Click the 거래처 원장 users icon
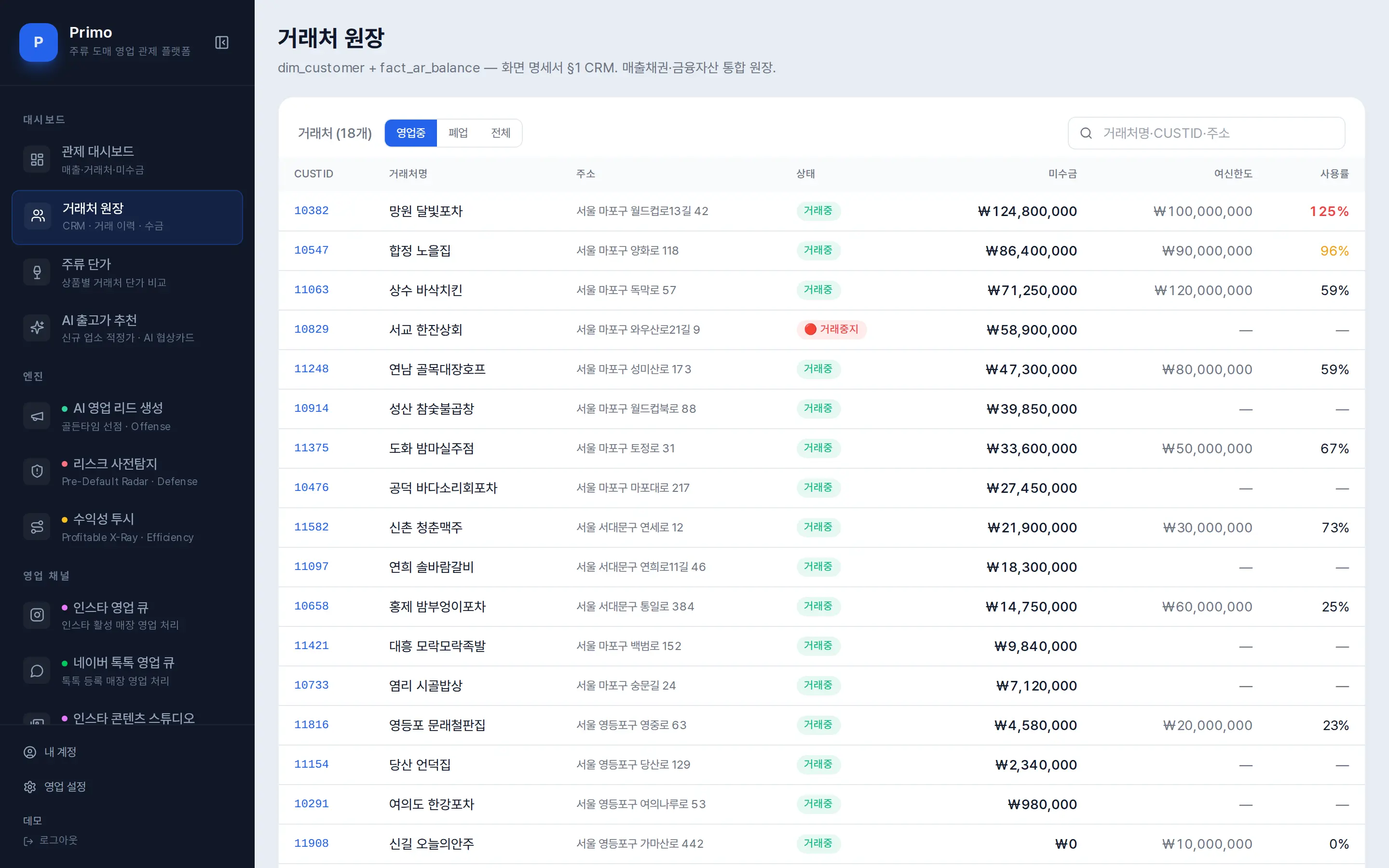Image resolution: width=1389 pixels, height=868 pixels. [38, 216]
